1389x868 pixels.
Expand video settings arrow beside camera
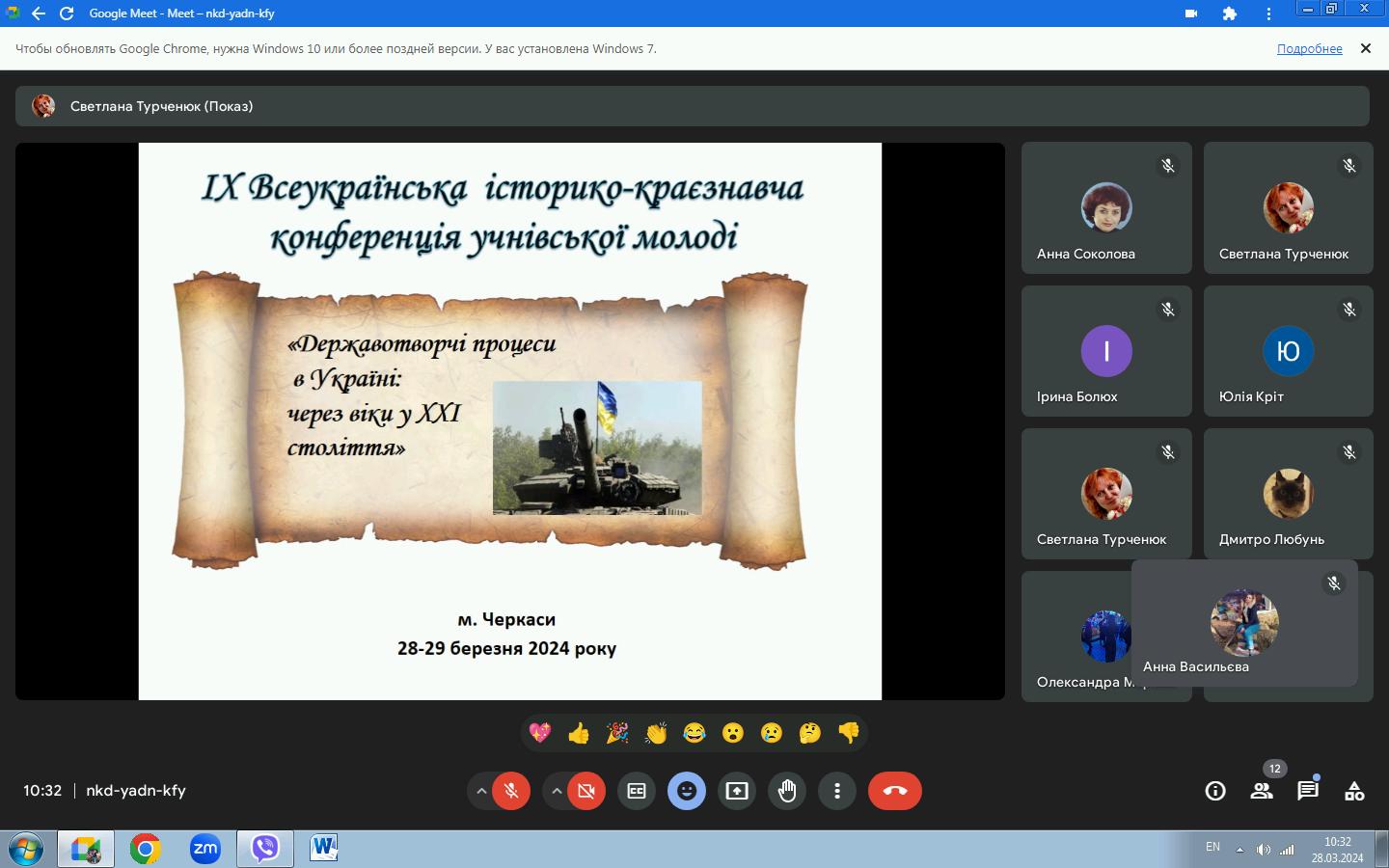pos(557,791)
